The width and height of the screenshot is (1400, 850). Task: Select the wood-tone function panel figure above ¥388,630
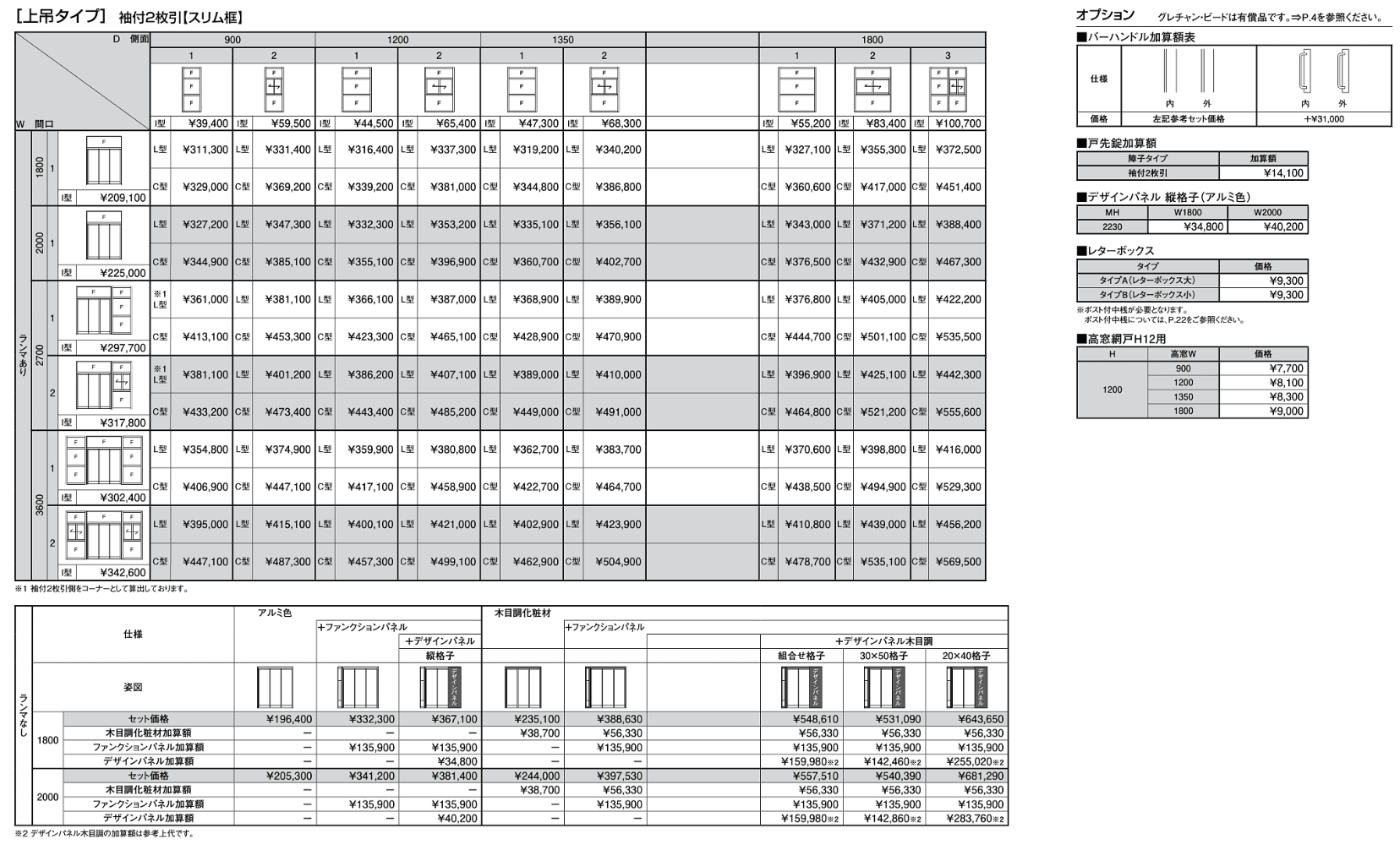[x=605, y=688]
